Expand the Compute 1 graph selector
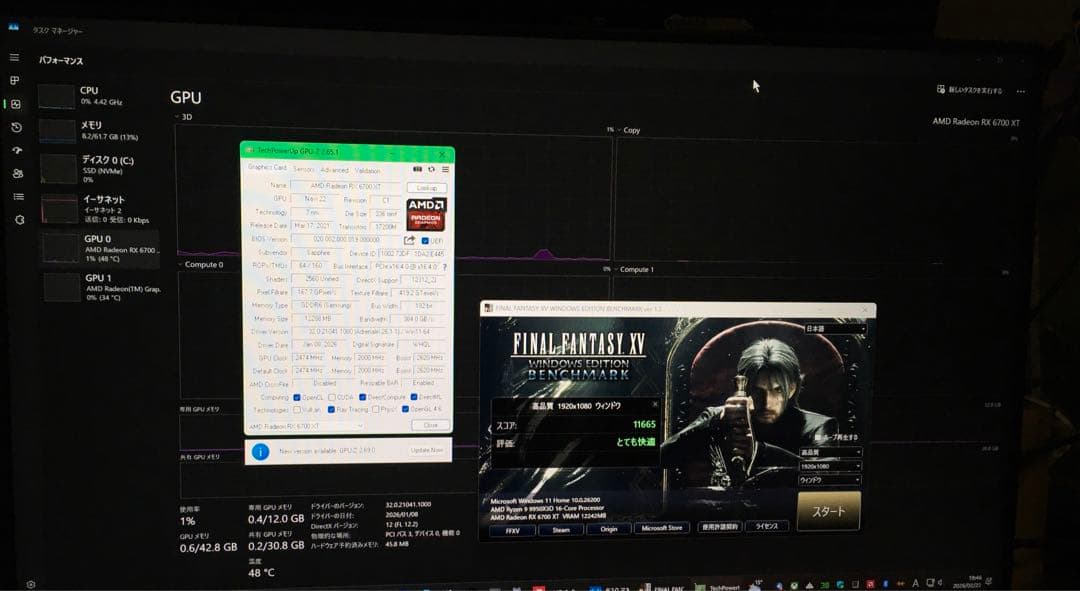 coord(634,269)
